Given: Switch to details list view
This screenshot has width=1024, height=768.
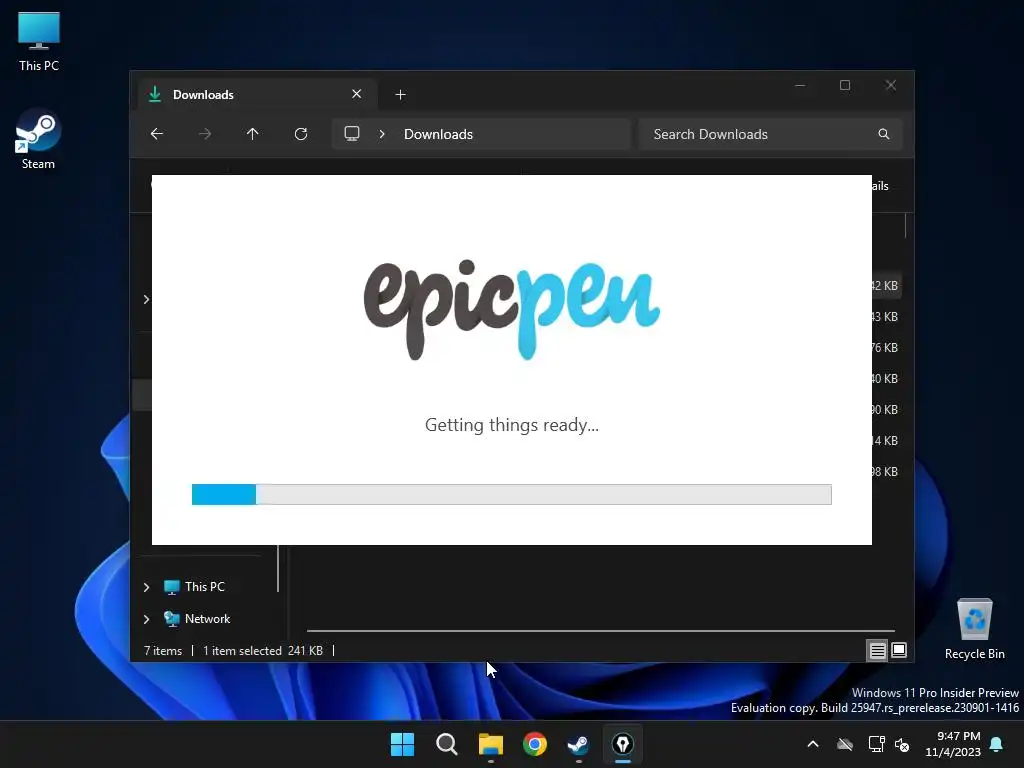Looking at the screenshot, I should tap(877, 650).
